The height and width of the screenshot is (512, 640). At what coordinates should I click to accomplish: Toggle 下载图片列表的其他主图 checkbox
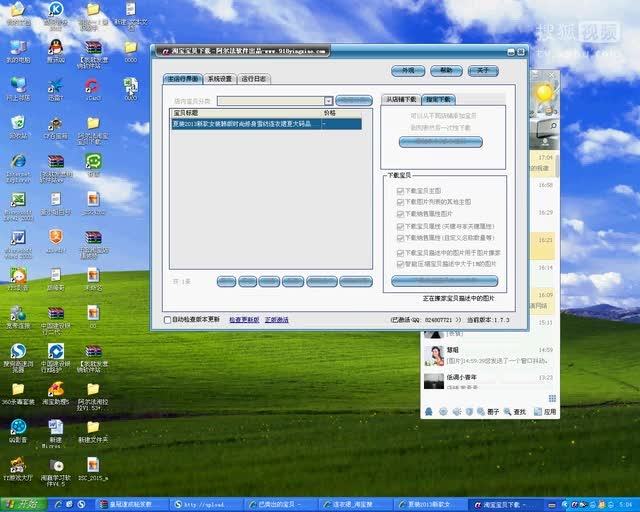click(x=400, y=202)
